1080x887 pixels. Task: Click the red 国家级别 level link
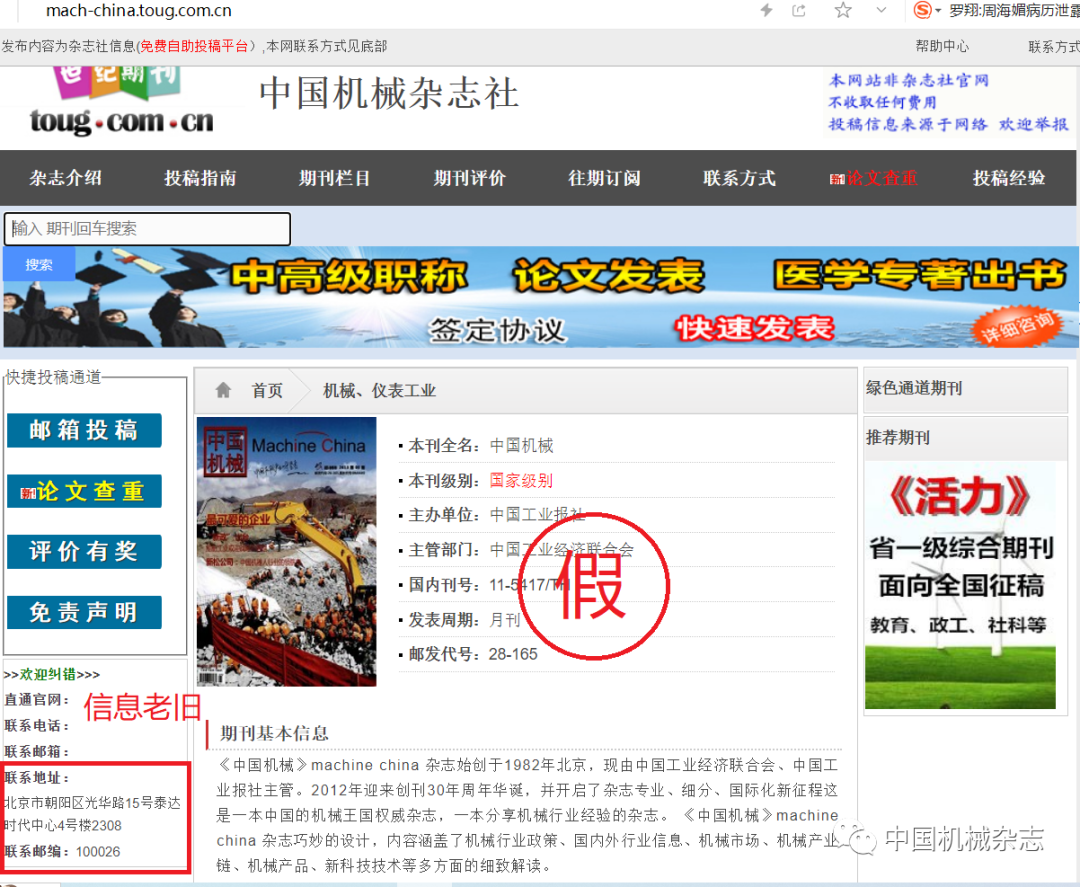[521, 481]
